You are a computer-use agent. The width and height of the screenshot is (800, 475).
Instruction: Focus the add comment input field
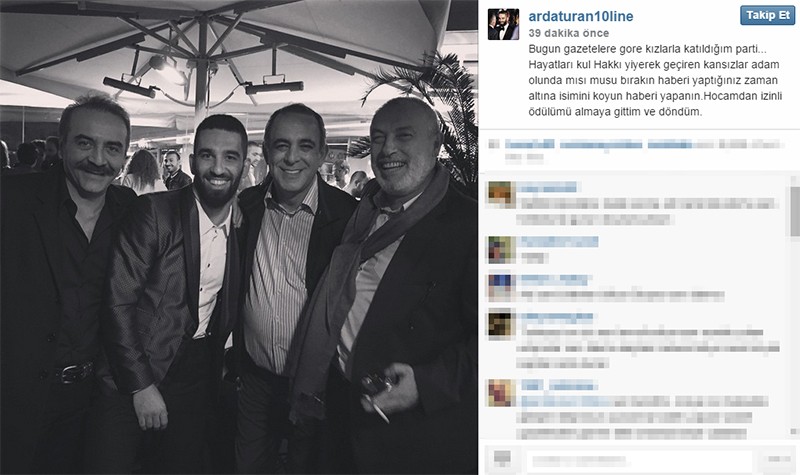[x=641, y=461]
